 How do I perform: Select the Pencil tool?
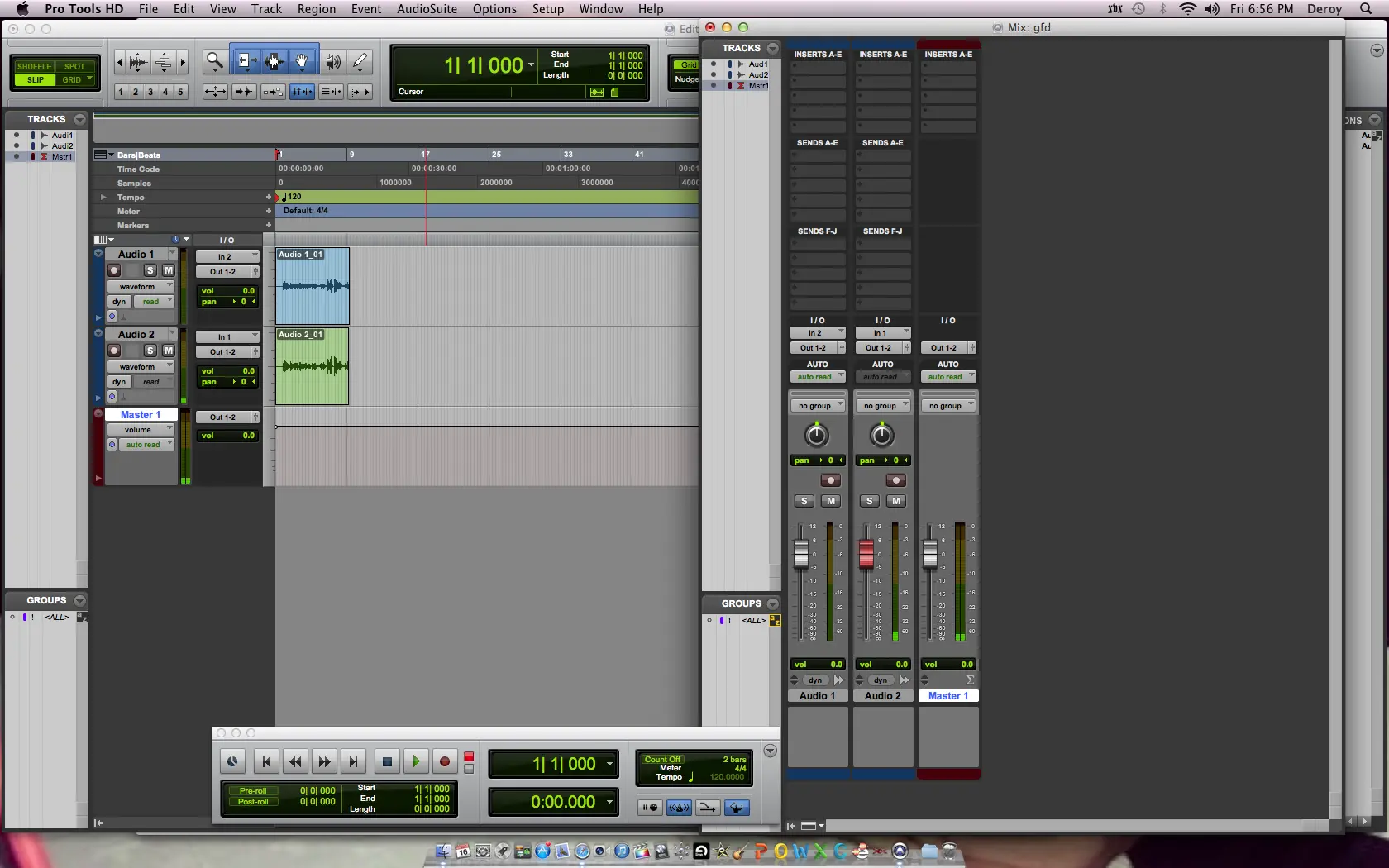tap(360, 60)
